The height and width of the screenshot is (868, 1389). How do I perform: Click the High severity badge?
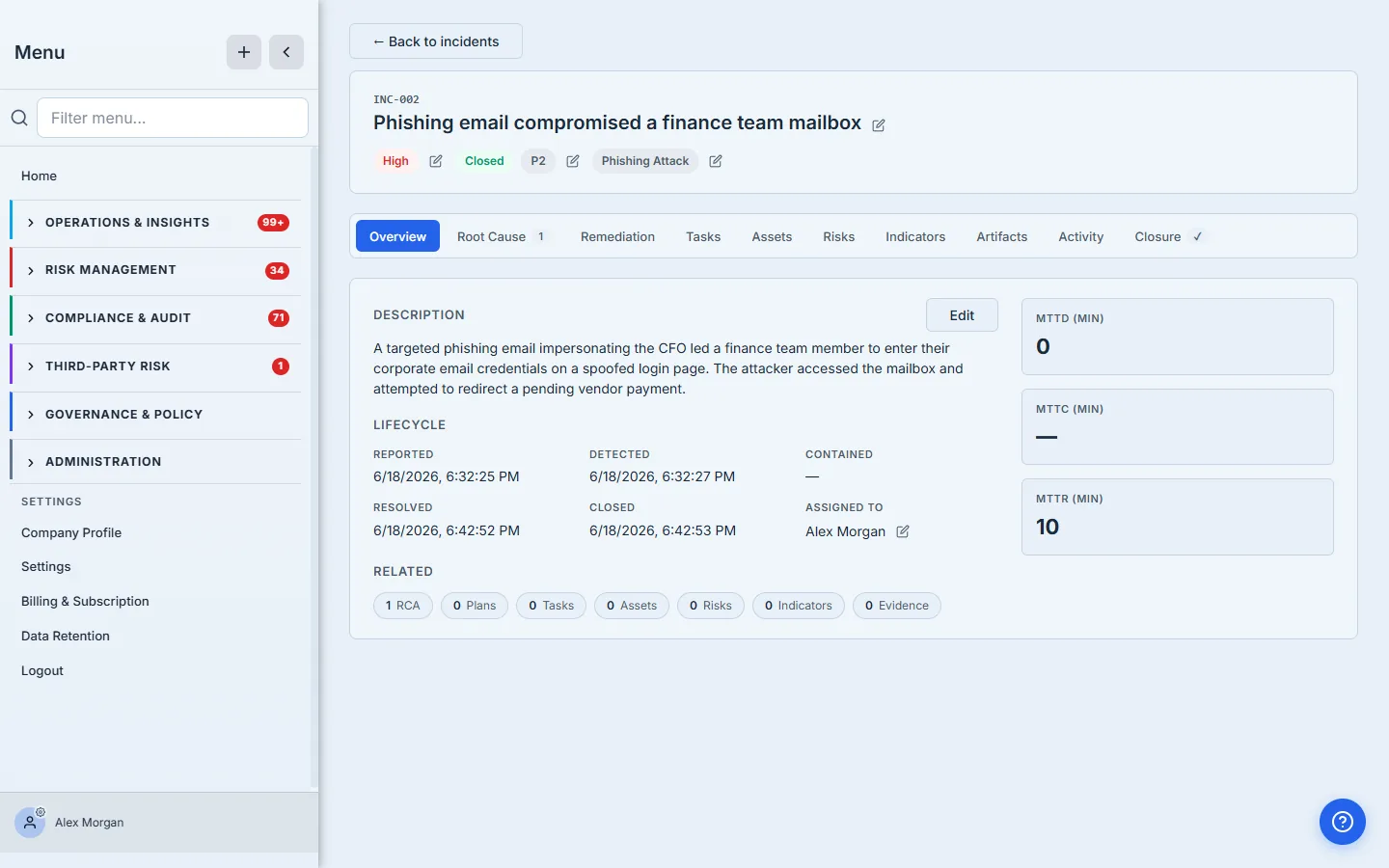[395, 161]
